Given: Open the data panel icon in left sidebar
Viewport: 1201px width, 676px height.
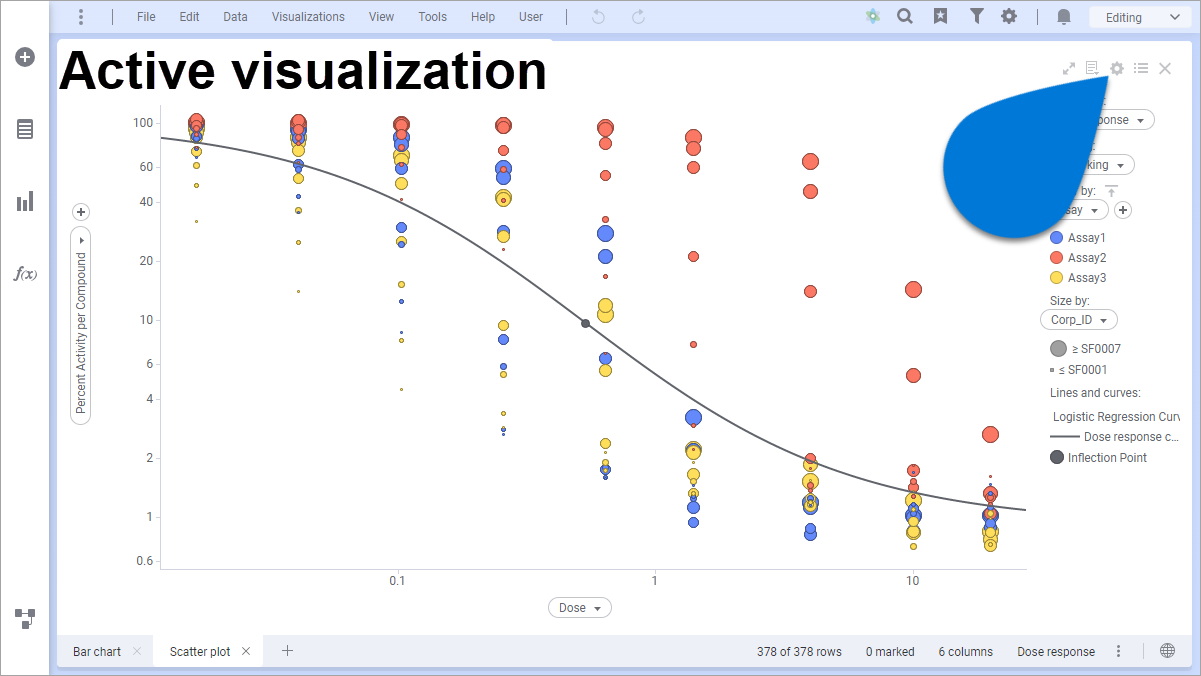Looking at the screenshot, I should [x=25, y=129].
